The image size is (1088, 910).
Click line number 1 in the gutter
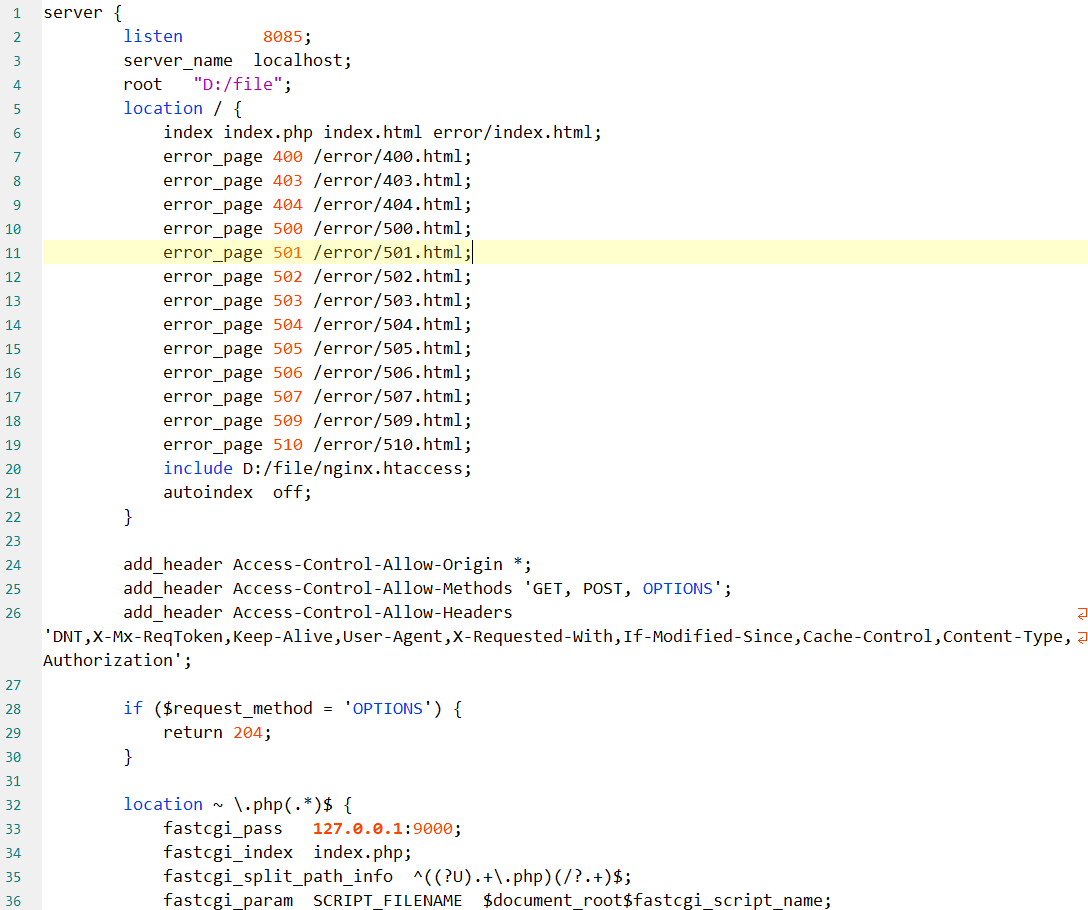(x=17, y=12)
